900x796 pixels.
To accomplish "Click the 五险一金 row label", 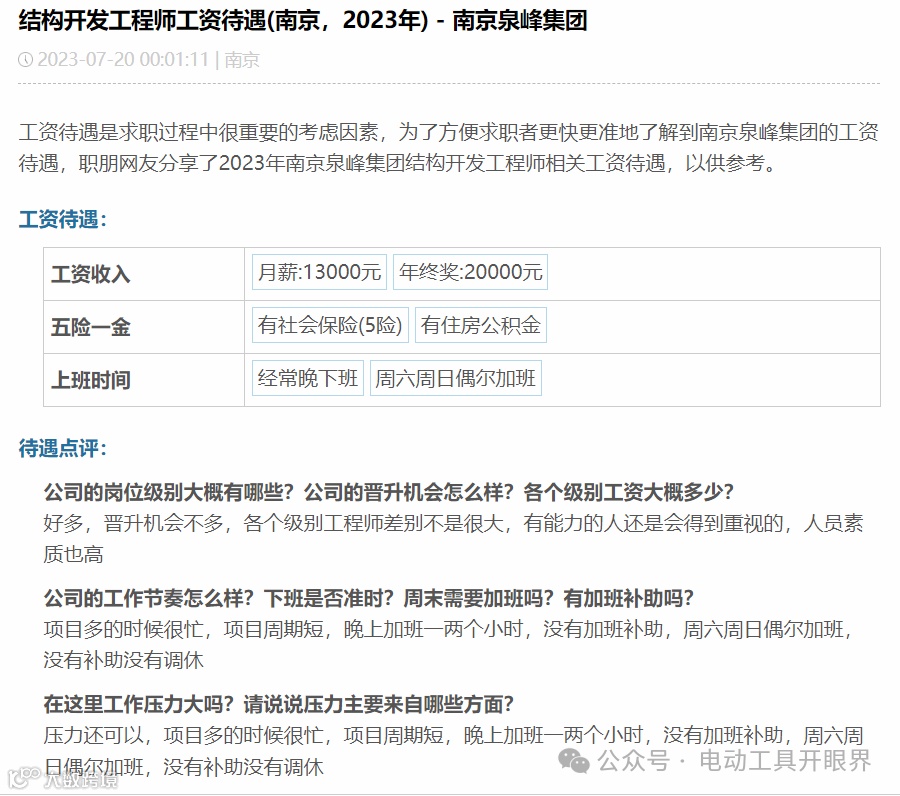I will coord(91,327).
